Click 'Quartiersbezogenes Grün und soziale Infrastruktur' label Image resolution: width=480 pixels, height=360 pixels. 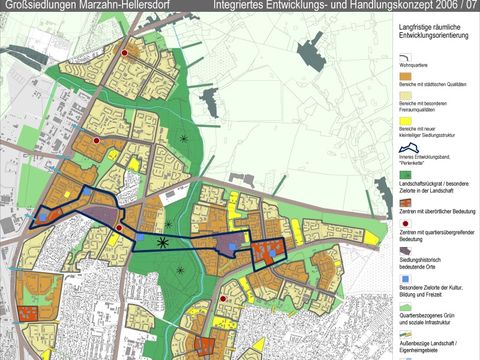427,319
